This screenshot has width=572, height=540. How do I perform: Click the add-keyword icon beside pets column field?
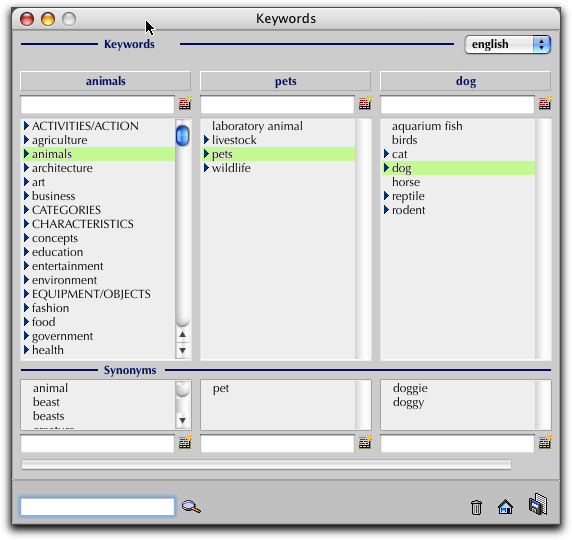tap(365, 104)
